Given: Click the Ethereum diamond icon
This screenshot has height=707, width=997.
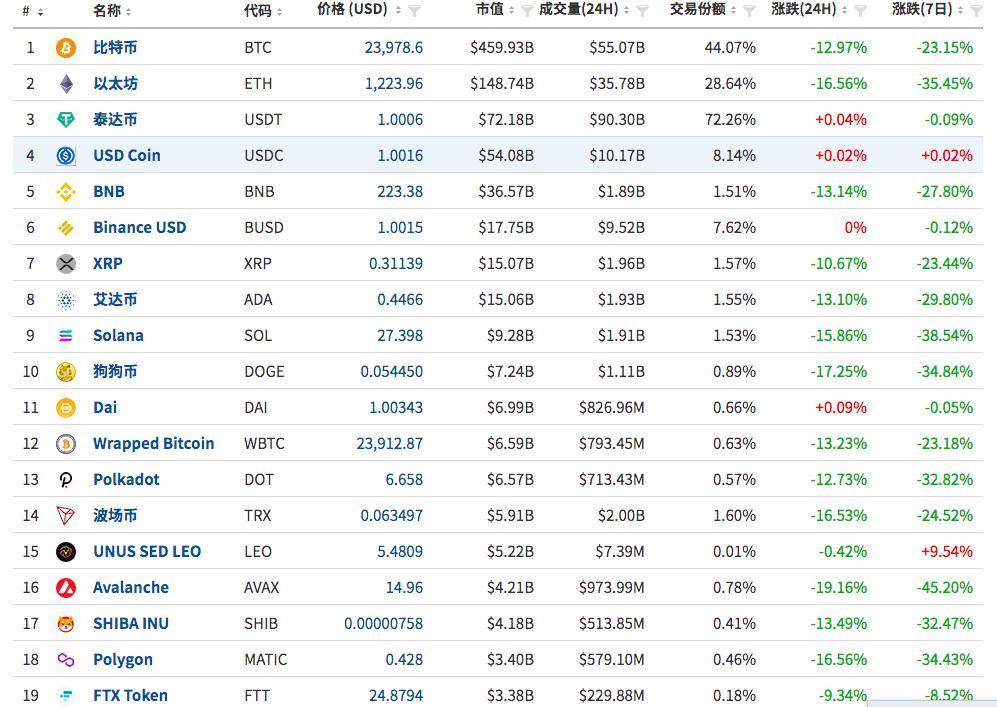Looking at the screenshot, I should [x=65, y=83].
